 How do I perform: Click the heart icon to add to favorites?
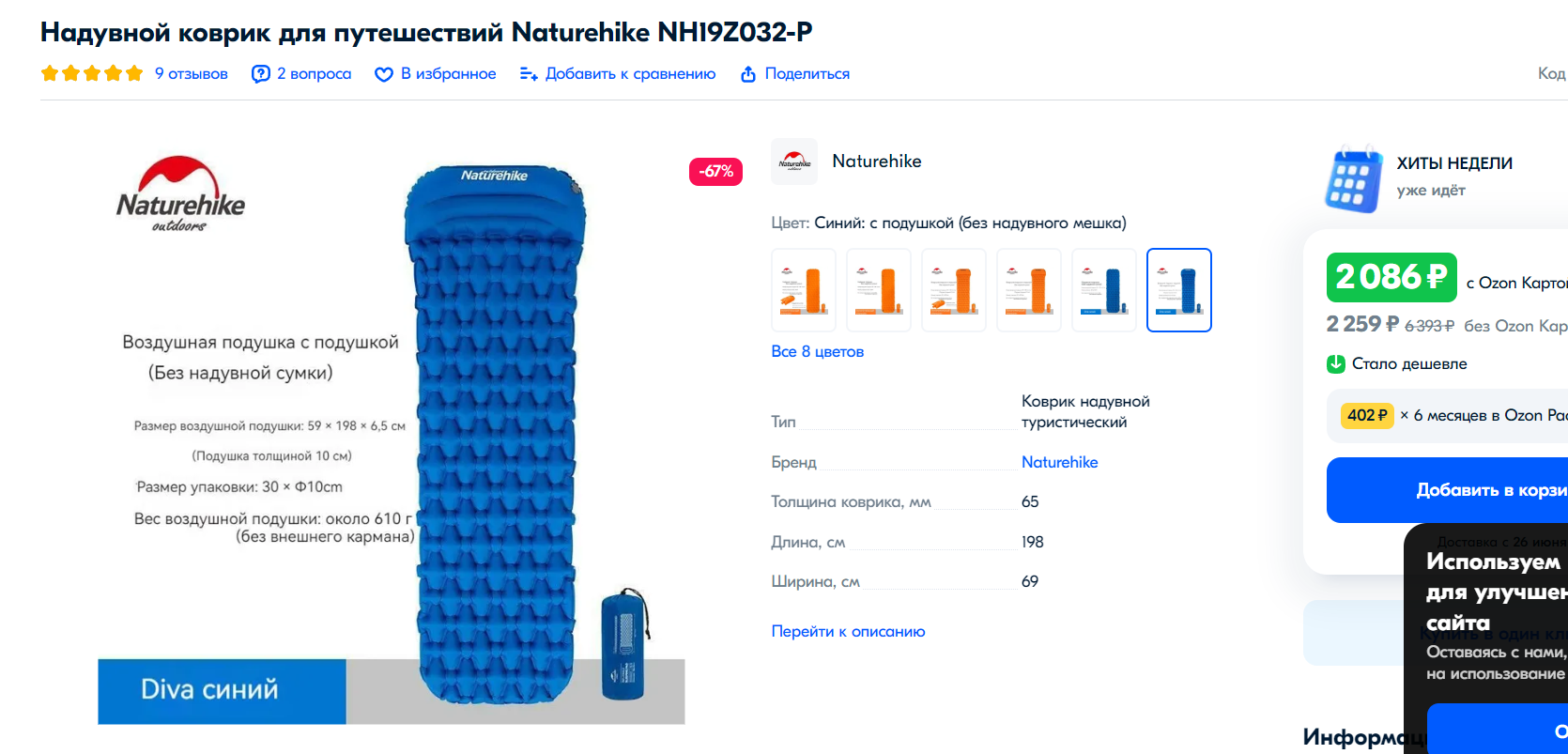pos(384,74)
